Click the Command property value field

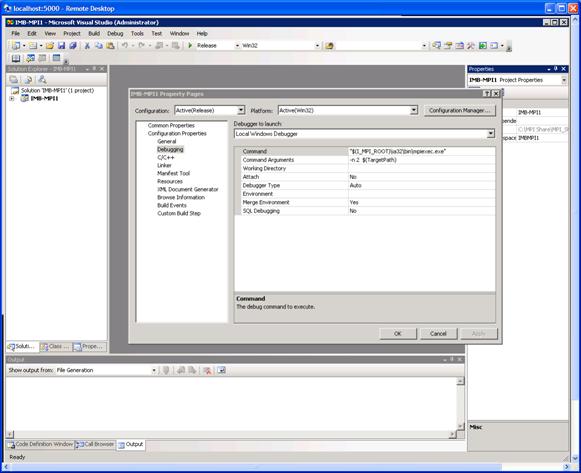pos(422,151)
